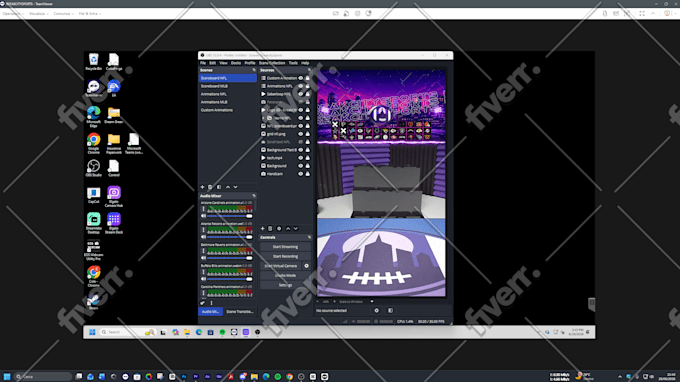Open the Docks menu in OBS
The height and width of the screenshot is (382, 680).
click(236, 63)
